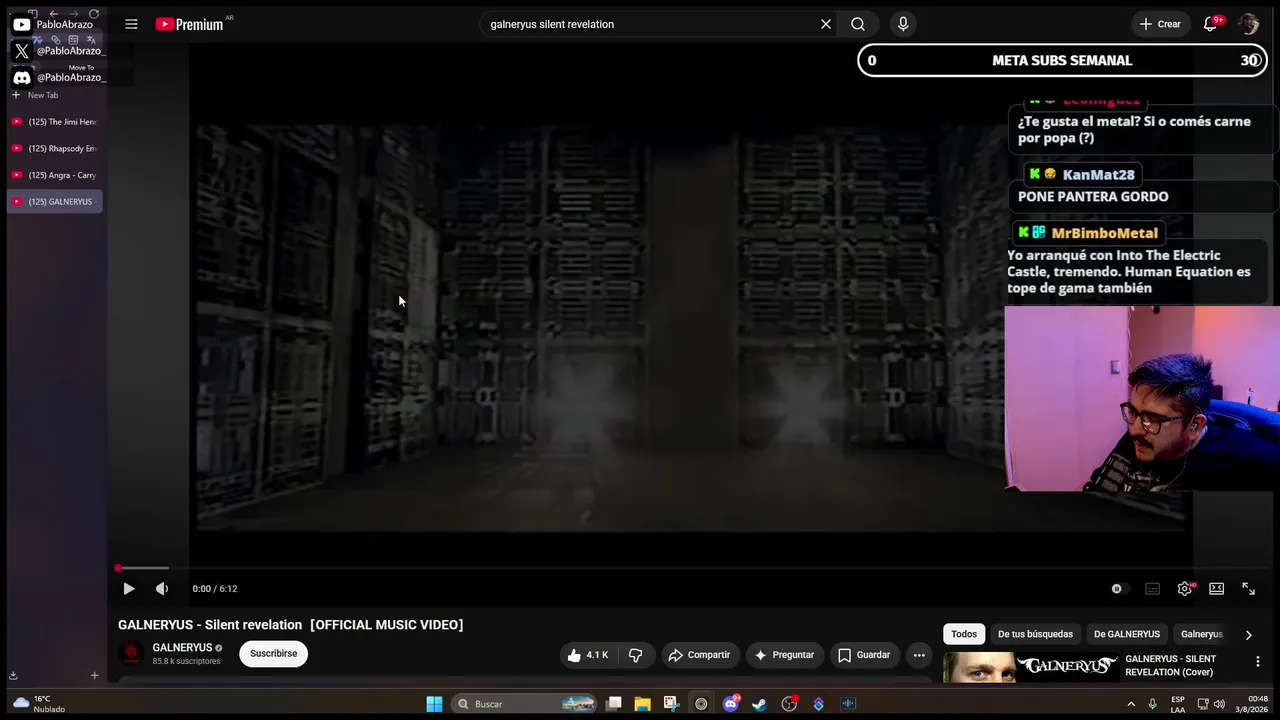Open the Crear menu
This screenshot has height=720, width=1280.
pos(1160,24)
